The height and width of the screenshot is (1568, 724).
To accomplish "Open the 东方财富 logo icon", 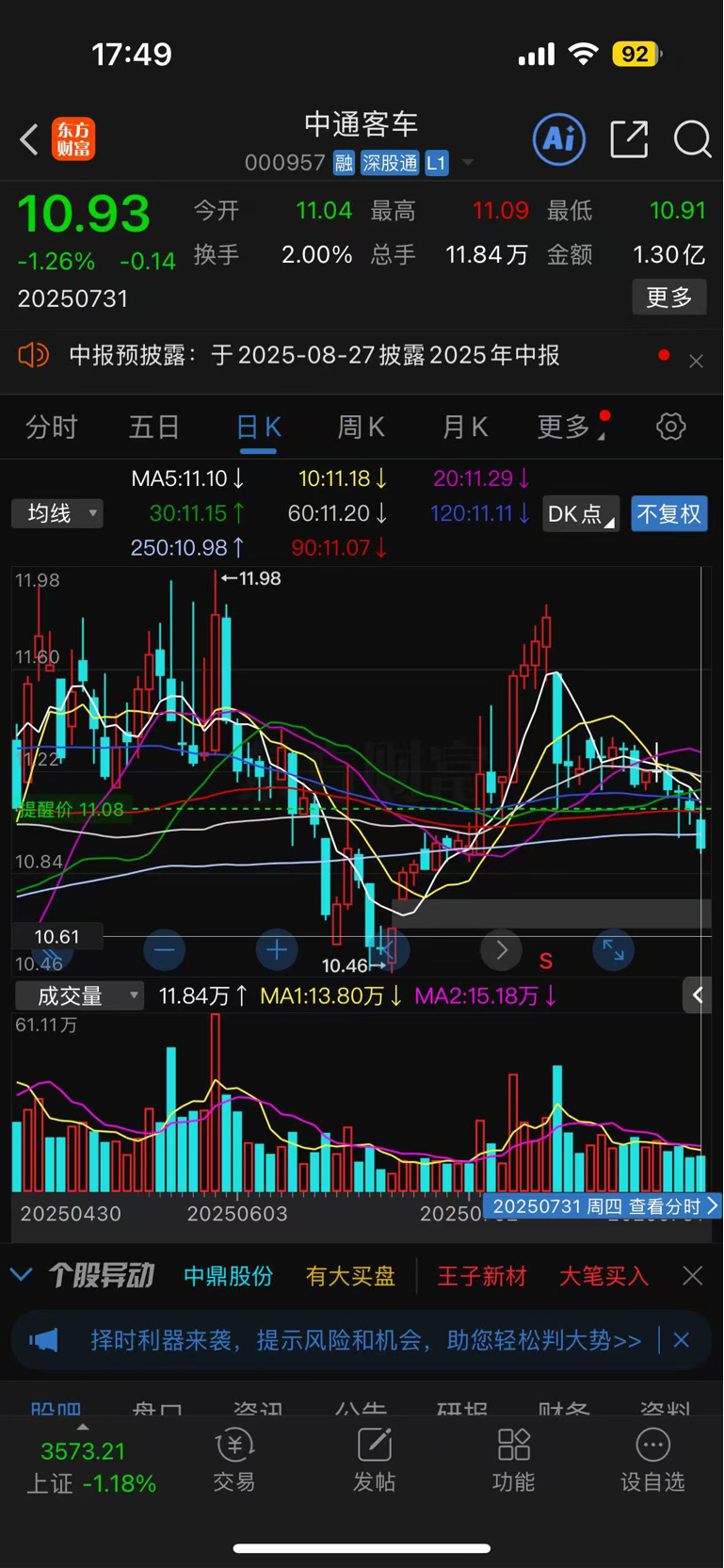I will (73, 139).
